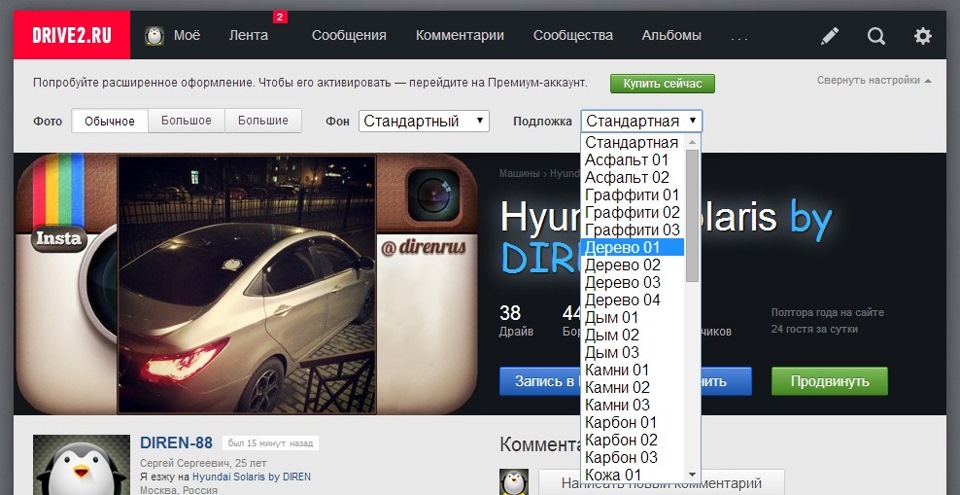Click the 38 Драйв counter

516,320
